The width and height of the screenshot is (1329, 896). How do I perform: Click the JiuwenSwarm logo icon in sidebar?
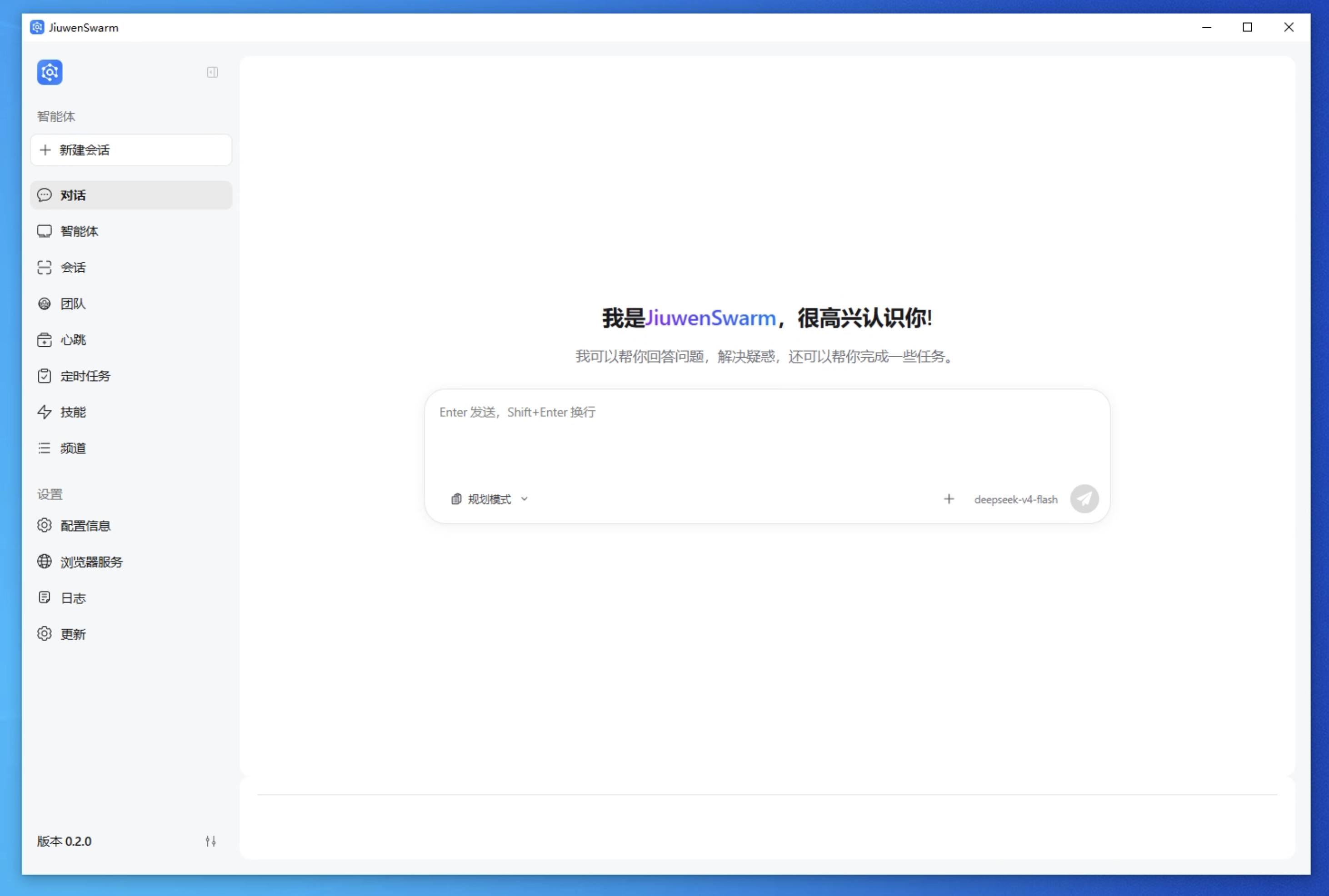coord(50,73)
